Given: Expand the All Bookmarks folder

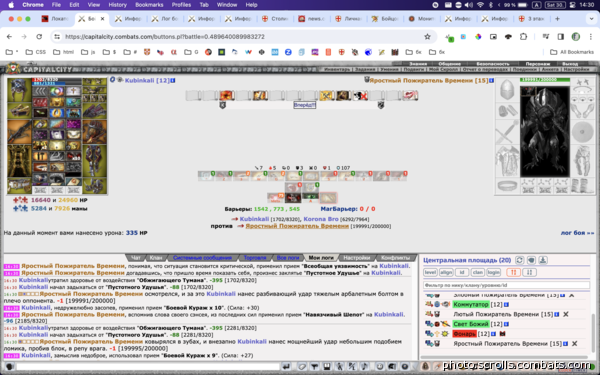Looking at the screenshot, I should [x=572, y=52].
